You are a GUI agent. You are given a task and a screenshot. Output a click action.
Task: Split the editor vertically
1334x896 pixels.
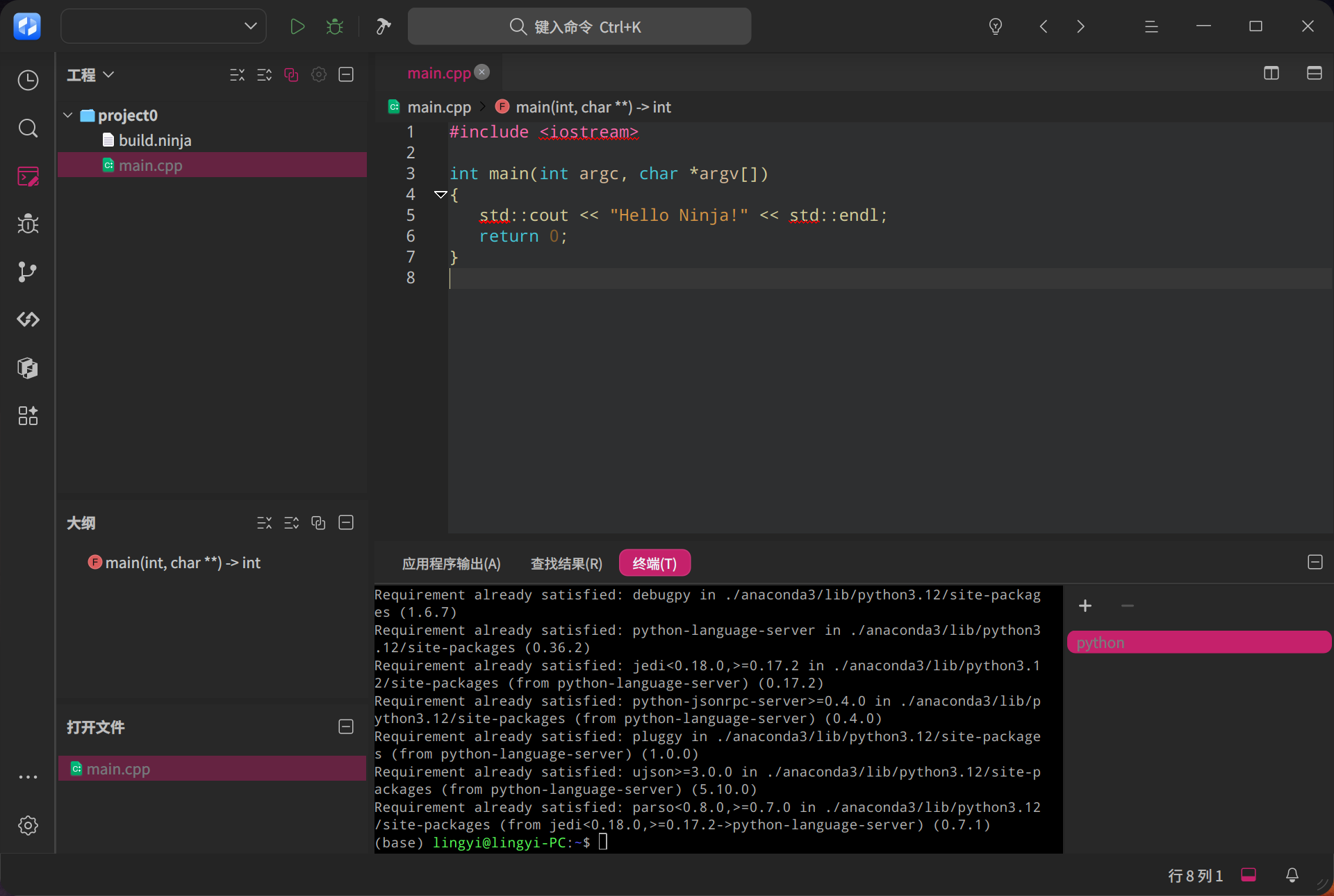tap(1271, 73)
